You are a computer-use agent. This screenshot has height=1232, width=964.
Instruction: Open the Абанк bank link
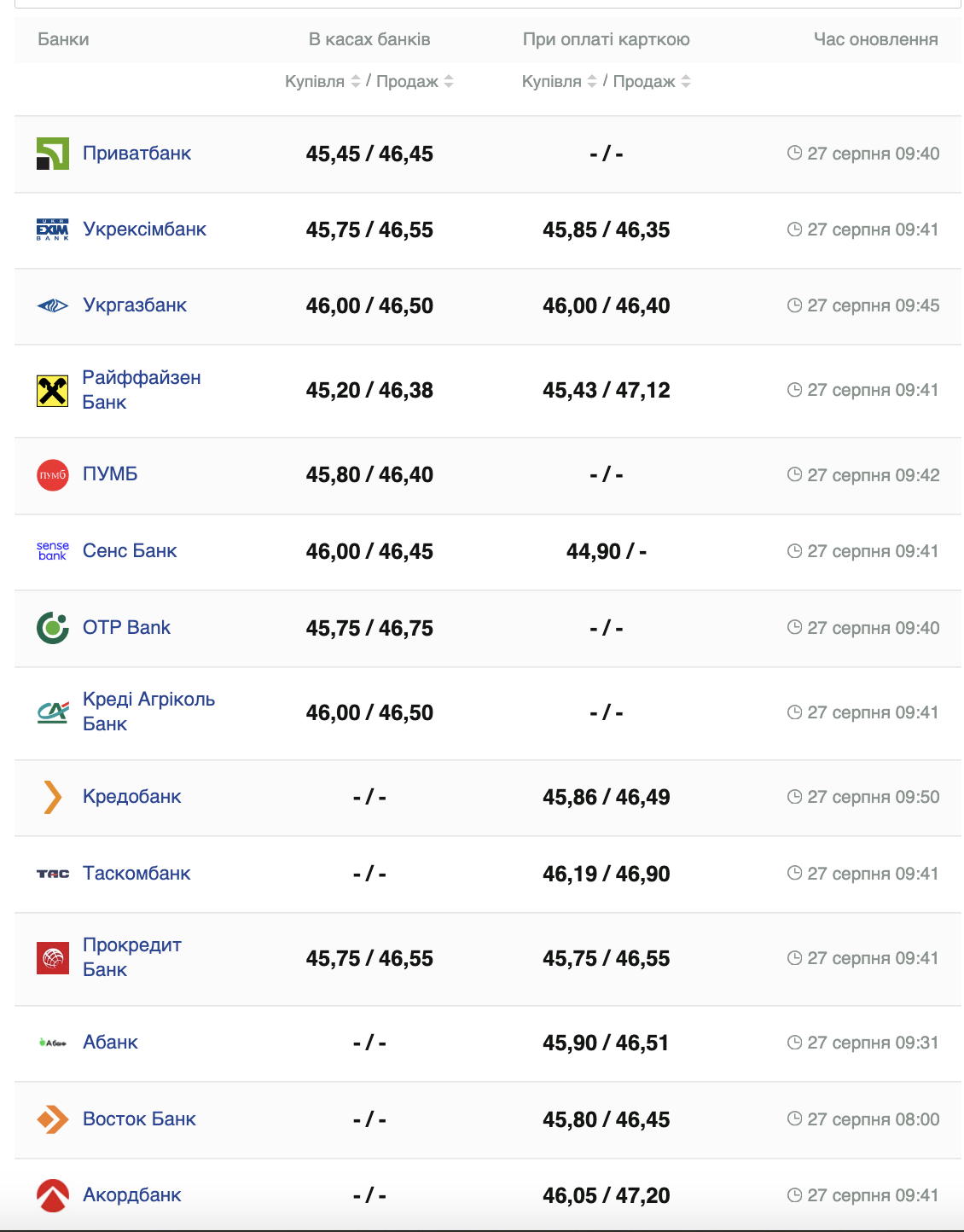tap(110, 1043)
